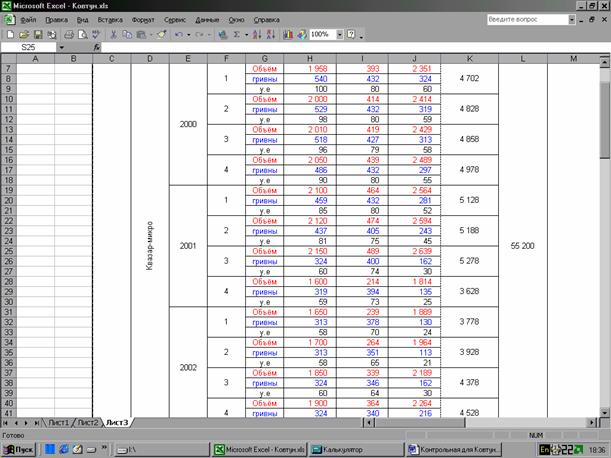This screenshot has height=458, width=611.
Task: Select column K header
Action: pyautogui.click(x=462, y=59)
